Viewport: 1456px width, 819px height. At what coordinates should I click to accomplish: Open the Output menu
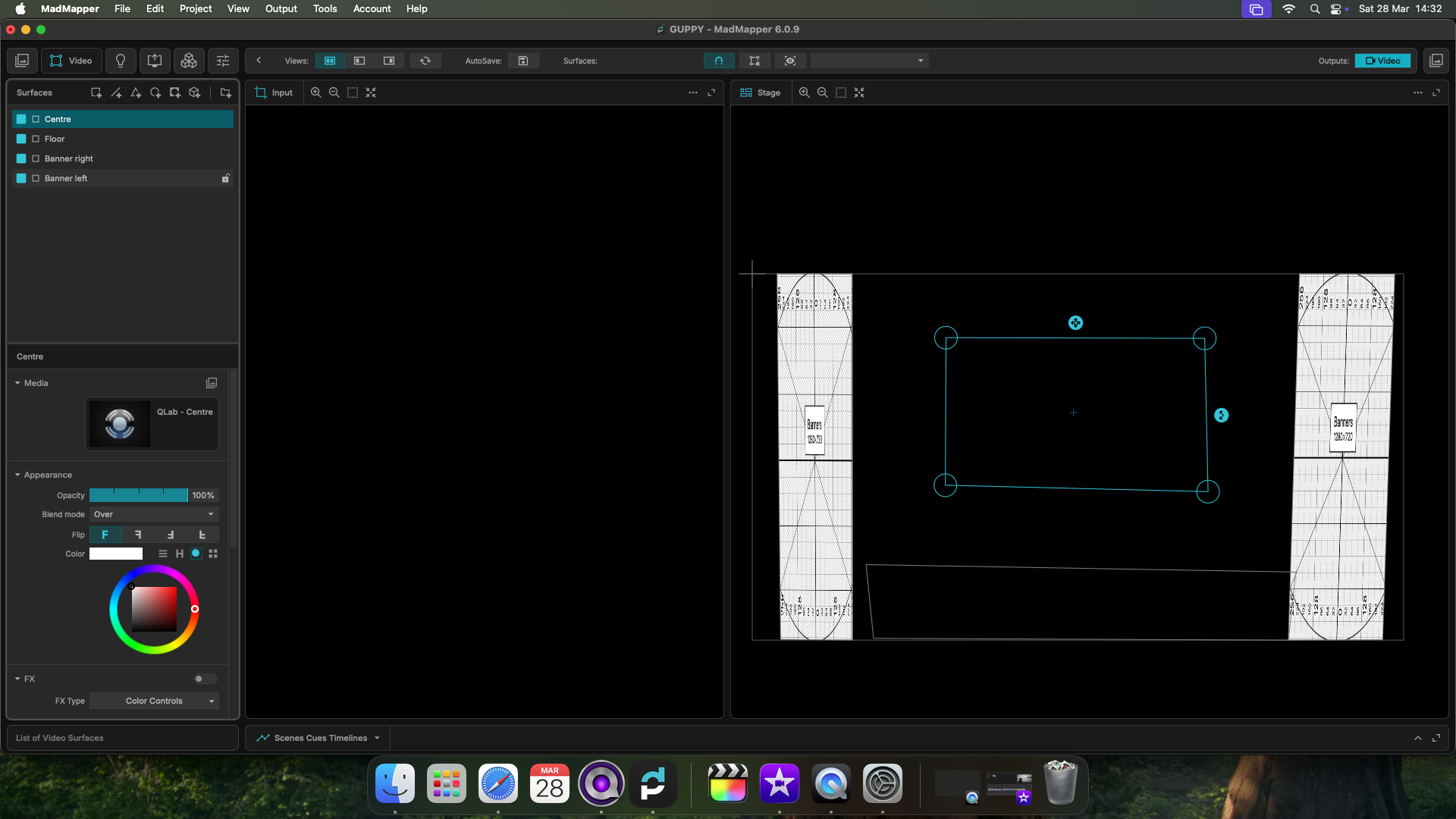click(281, 8)
